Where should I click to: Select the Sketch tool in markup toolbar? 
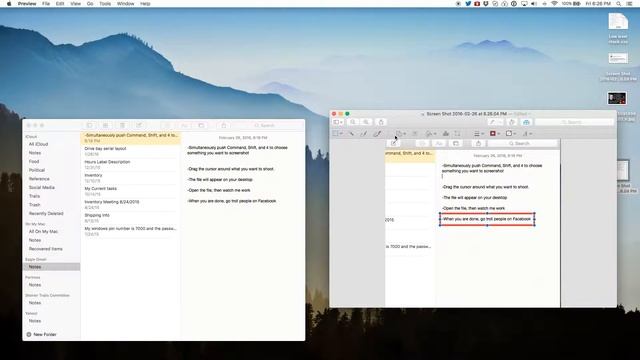click(x=364, y=133)
